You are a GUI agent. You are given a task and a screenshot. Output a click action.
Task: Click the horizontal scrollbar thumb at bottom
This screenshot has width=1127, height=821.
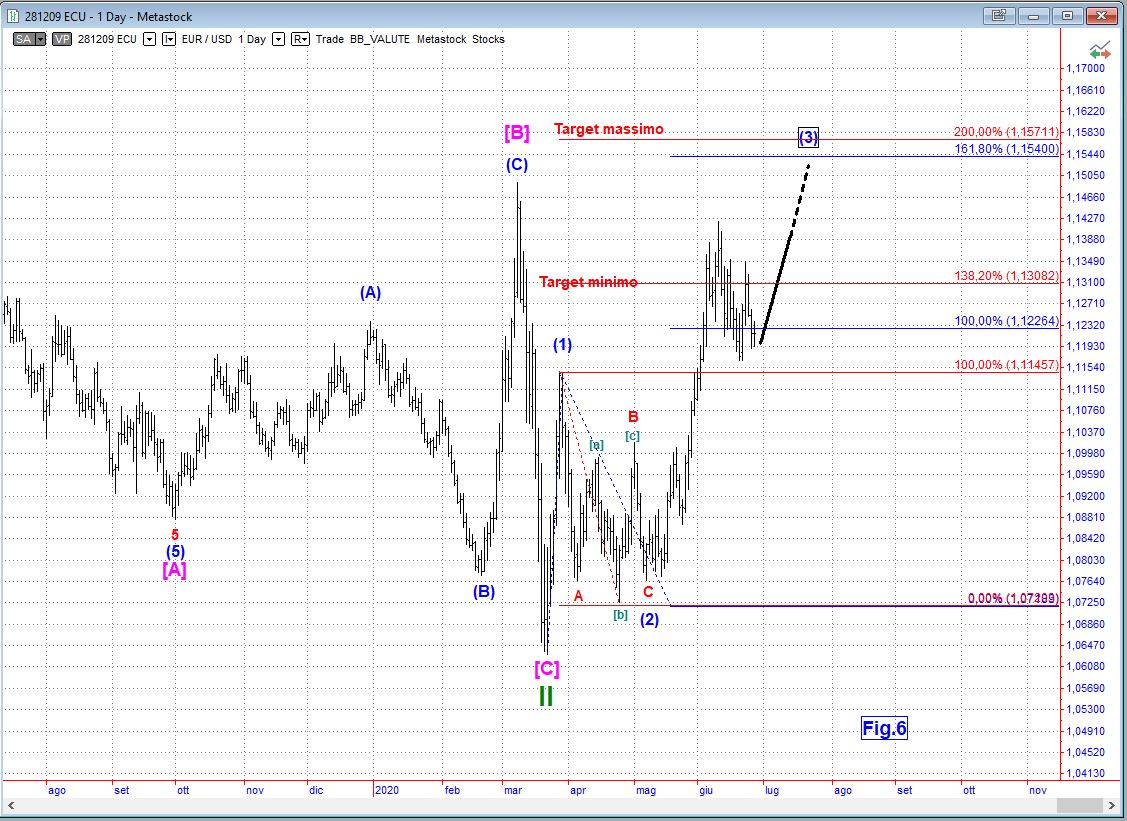point(1080,805)
